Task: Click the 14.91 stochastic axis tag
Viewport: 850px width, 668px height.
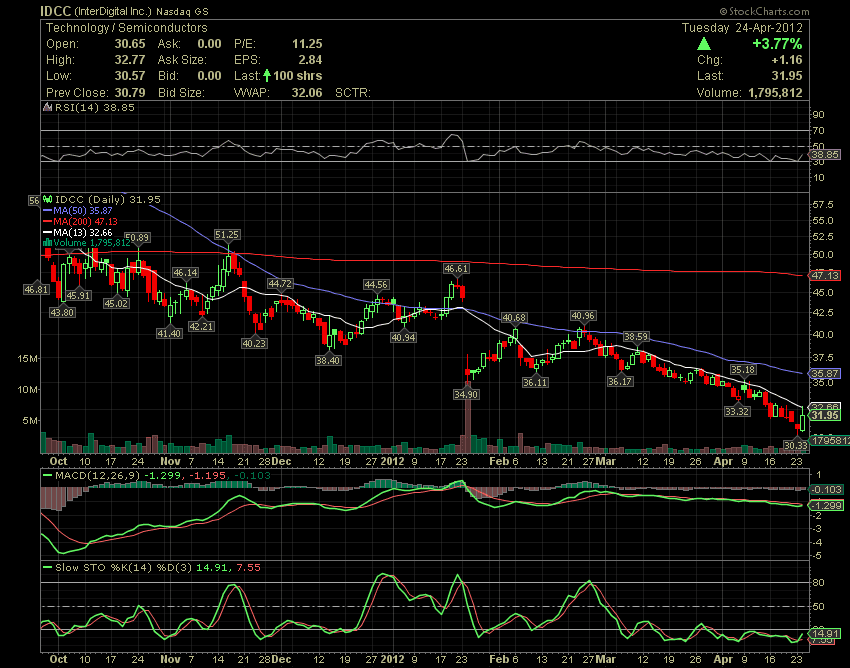Action: tap(825, 633)
